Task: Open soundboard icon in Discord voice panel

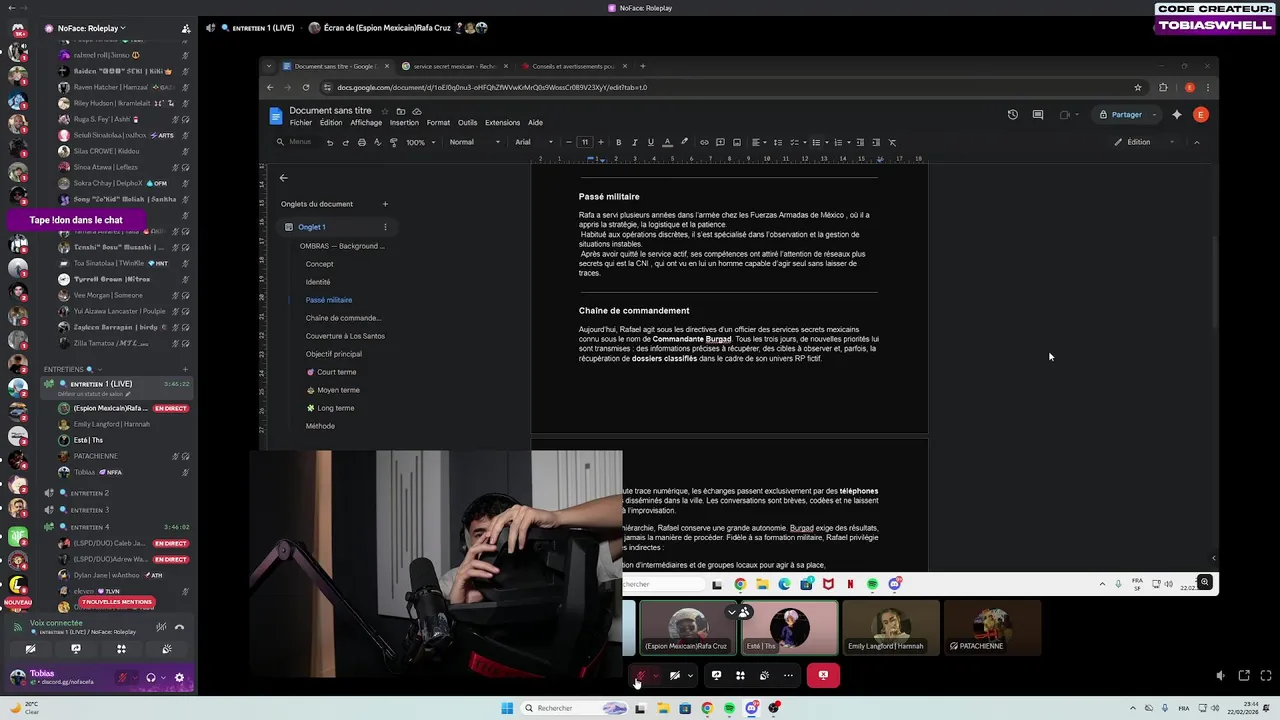Action: click(166, 649)
